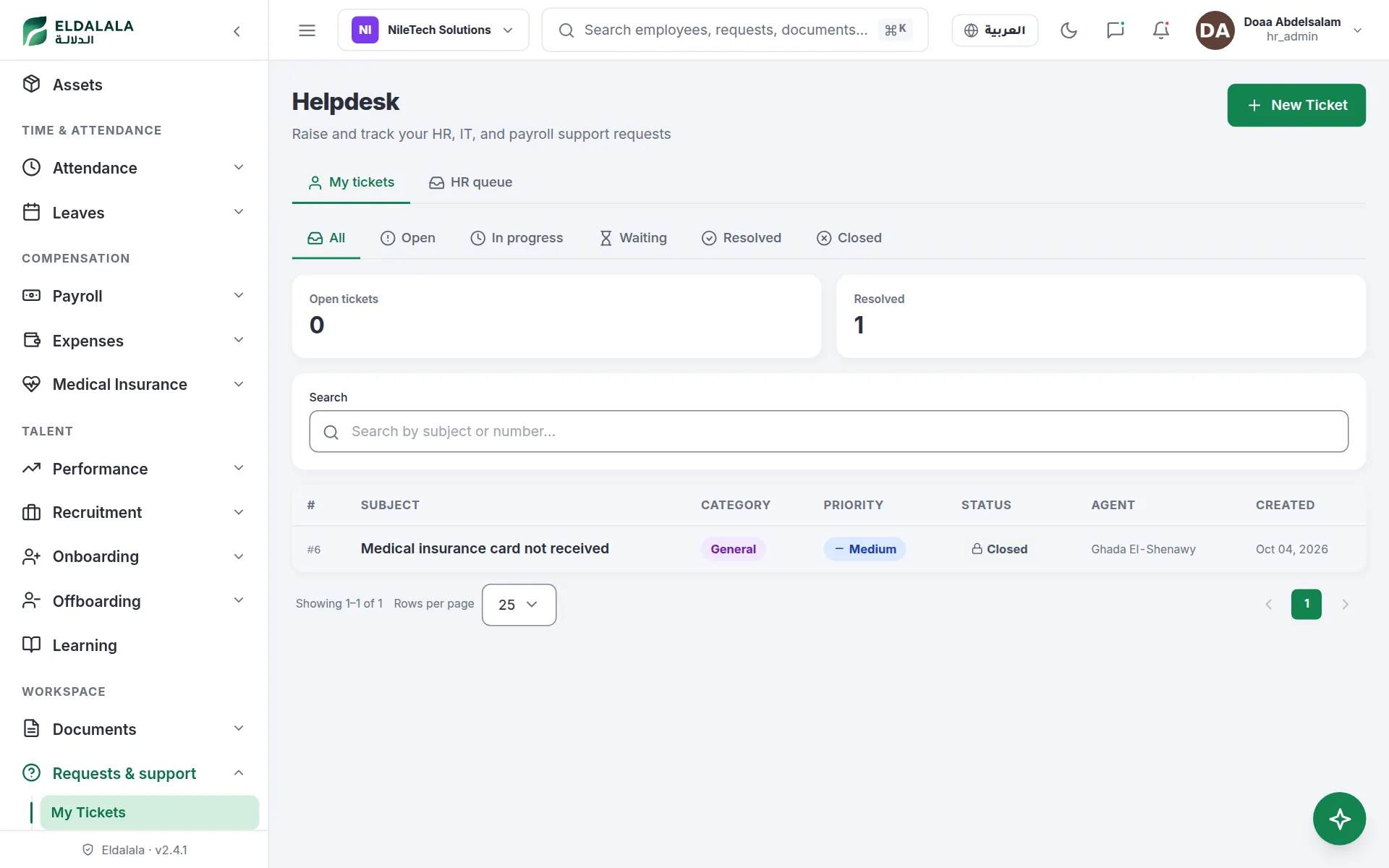Go to next page arrow
1389x868 pixels.
coord(1345,604)
